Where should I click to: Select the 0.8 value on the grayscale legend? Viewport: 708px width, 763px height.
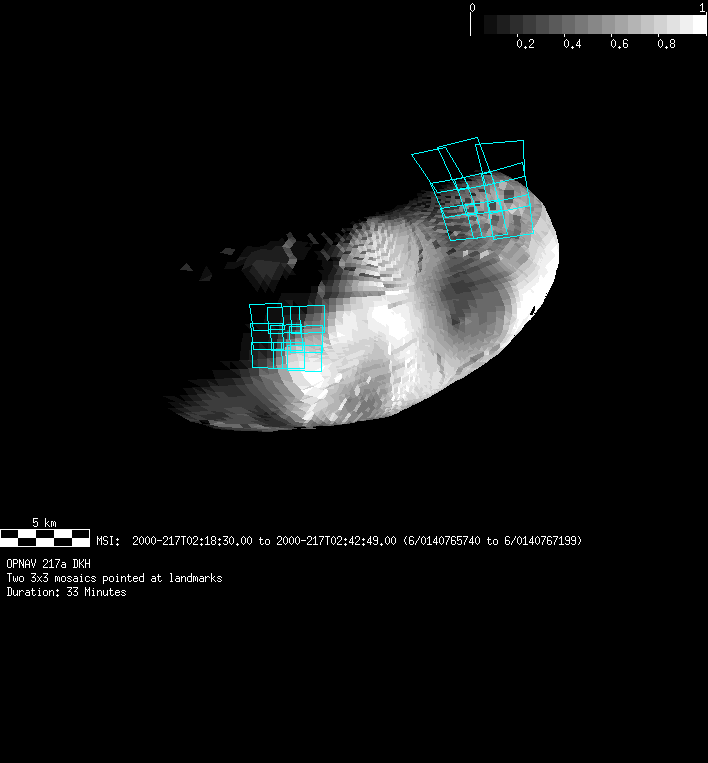(x=666, y=44)
